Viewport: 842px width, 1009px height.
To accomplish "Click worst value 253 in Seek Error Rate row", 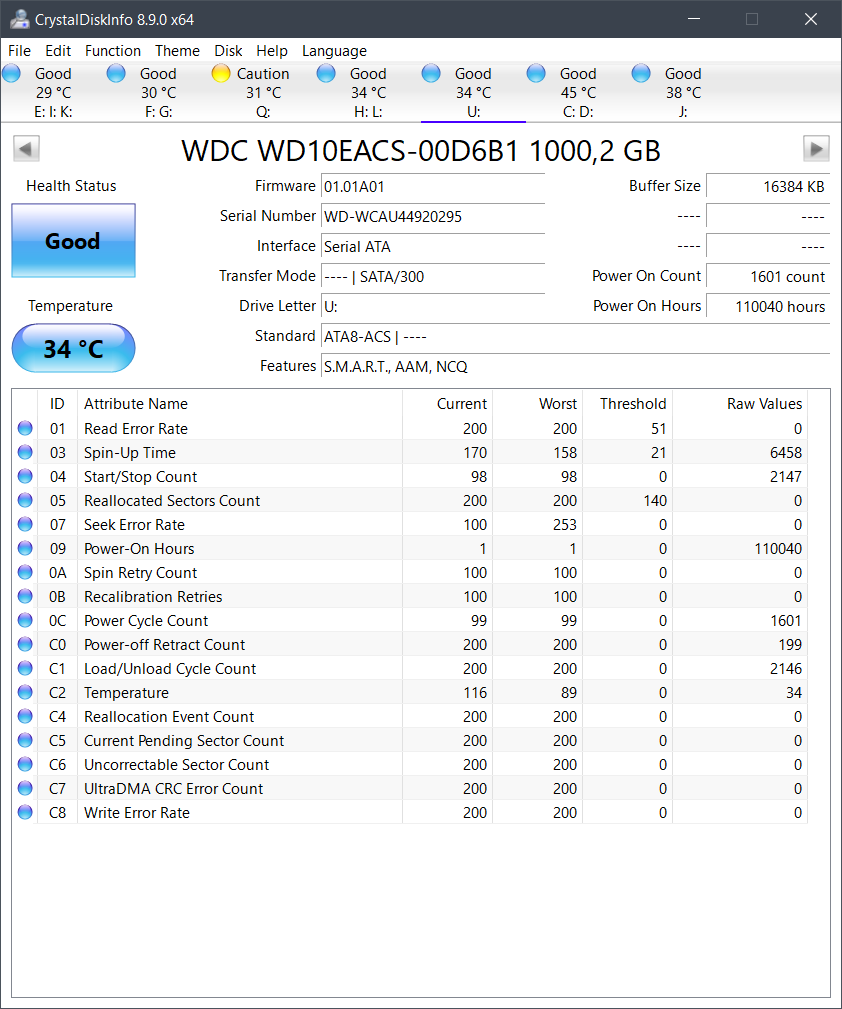I will coord(565,524).
